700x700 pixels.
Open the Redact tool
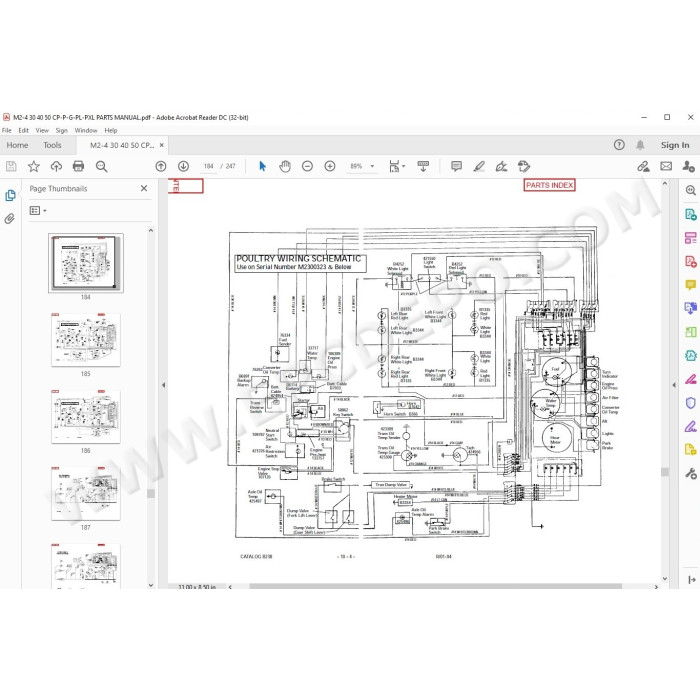click(690, 379)
